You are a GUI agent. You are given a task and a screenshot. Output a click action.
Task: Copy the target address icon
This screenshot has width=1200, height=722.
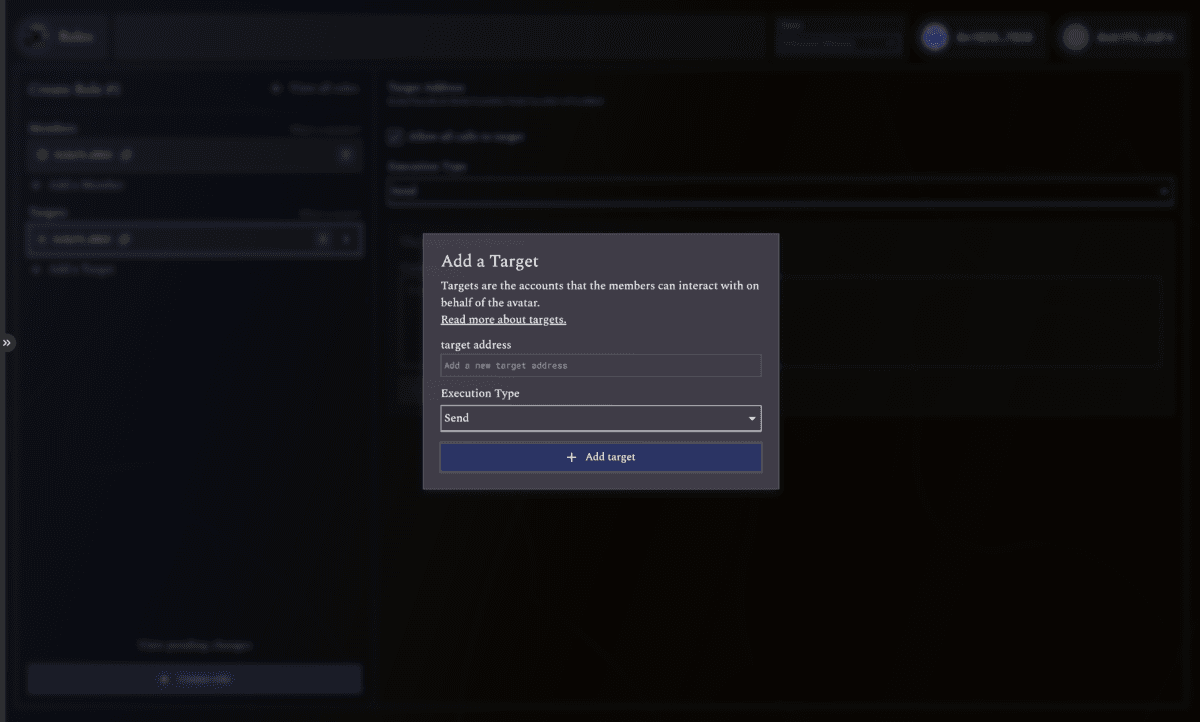click(x=124, y=240)
